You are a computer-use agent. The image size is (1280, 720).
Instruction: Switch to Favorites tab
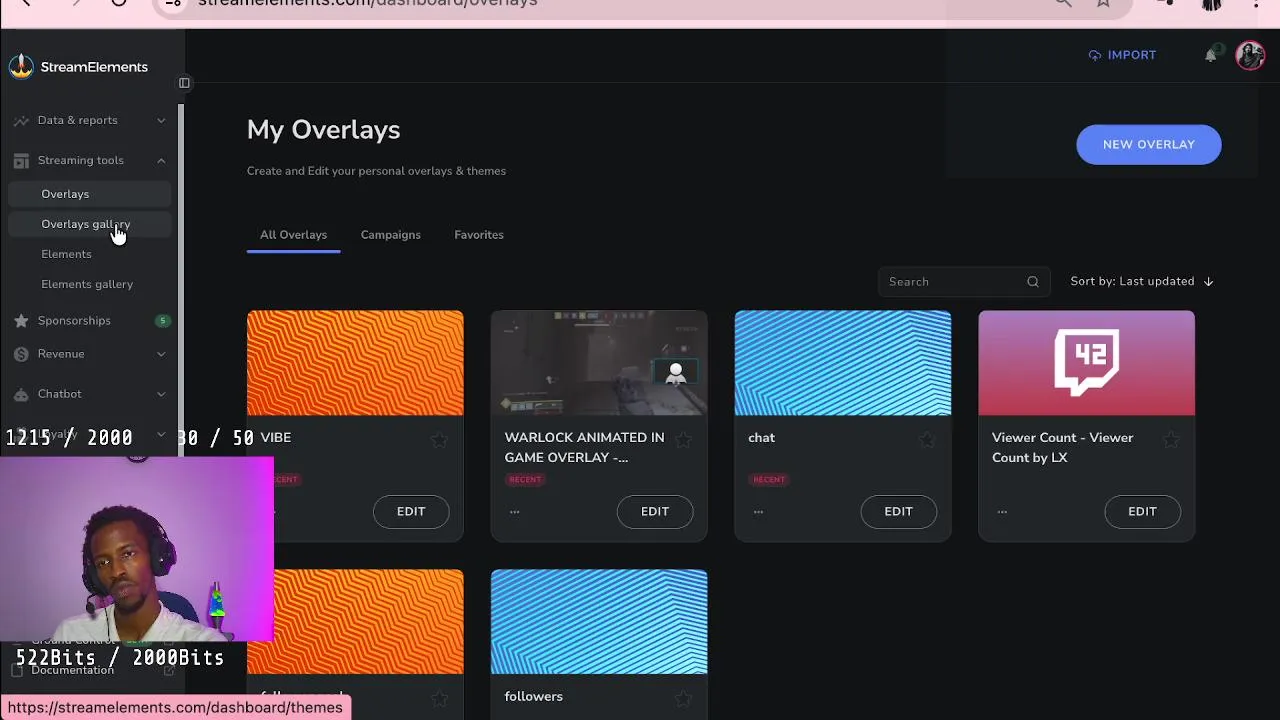pos(479,235)
